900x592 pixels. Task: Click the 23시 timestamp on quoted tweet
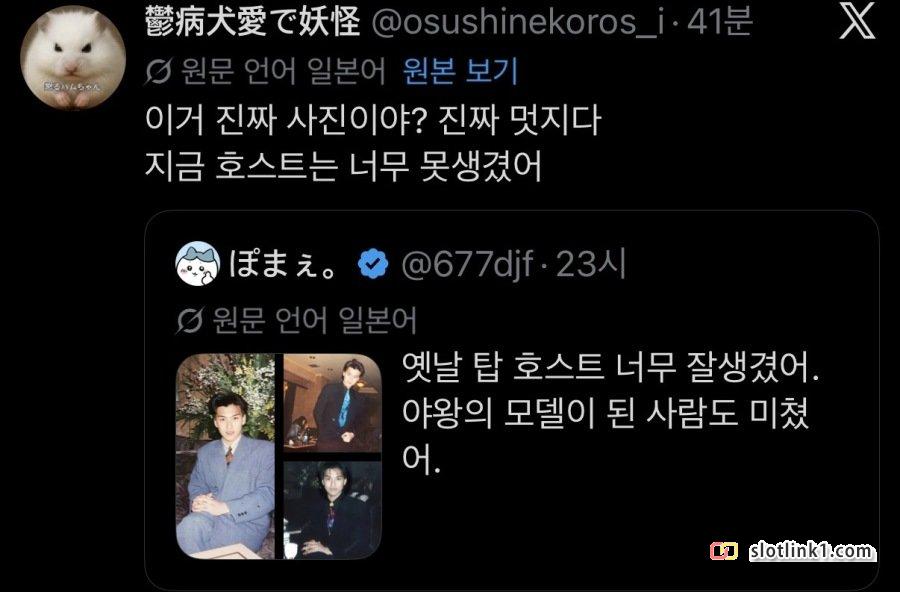tap(591, 264)
